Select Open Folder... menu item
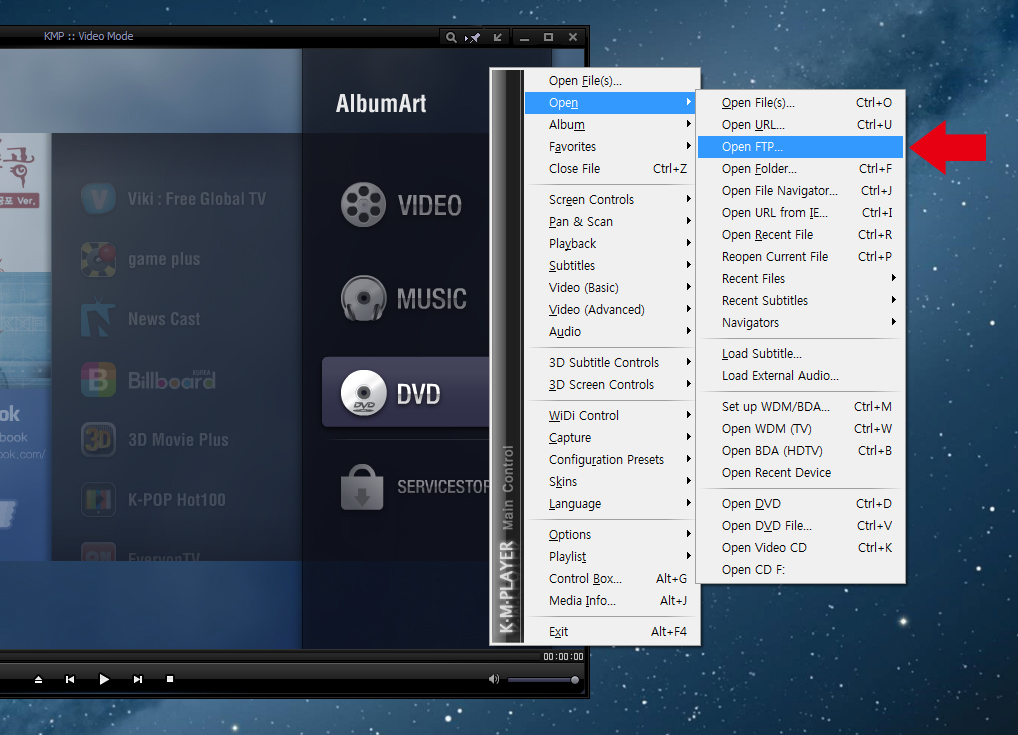This screenshot has width=1018, height=735. tap(801, 169)
